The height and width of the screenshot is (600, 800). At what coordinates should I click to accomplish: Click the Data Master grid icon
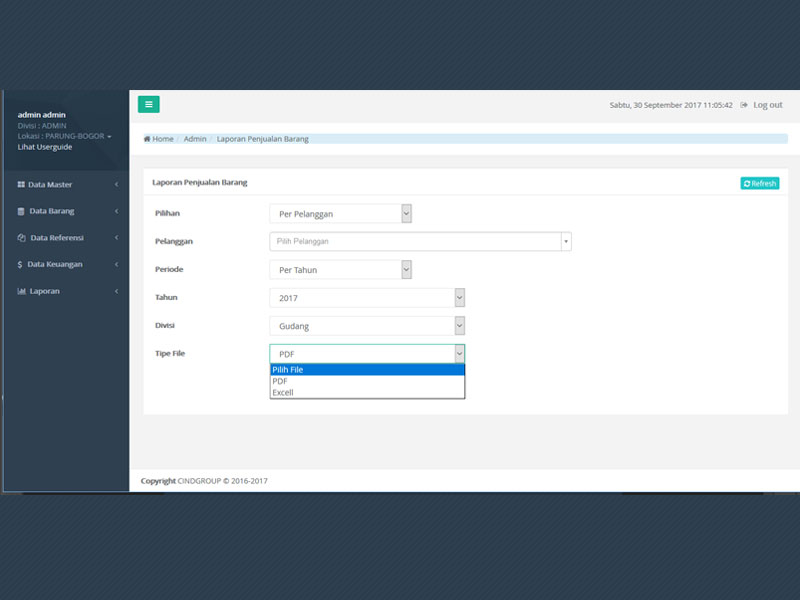(21, 185)
